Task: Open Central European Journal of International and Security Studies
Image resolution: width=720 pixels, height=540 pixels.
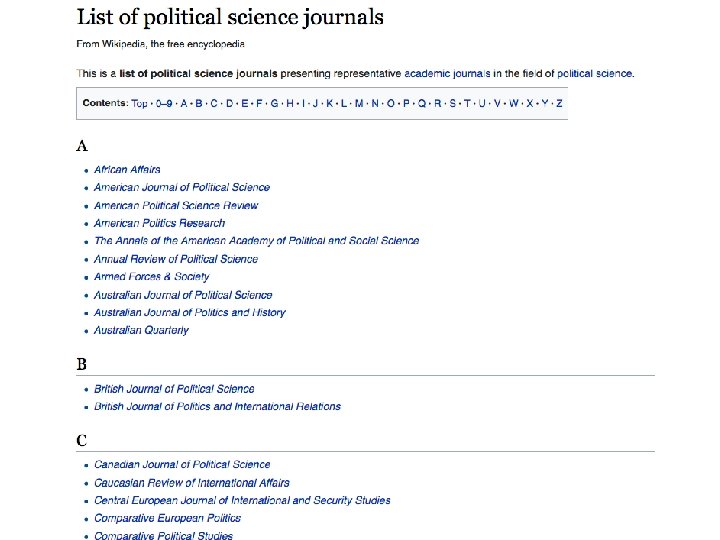Action: 242,500
